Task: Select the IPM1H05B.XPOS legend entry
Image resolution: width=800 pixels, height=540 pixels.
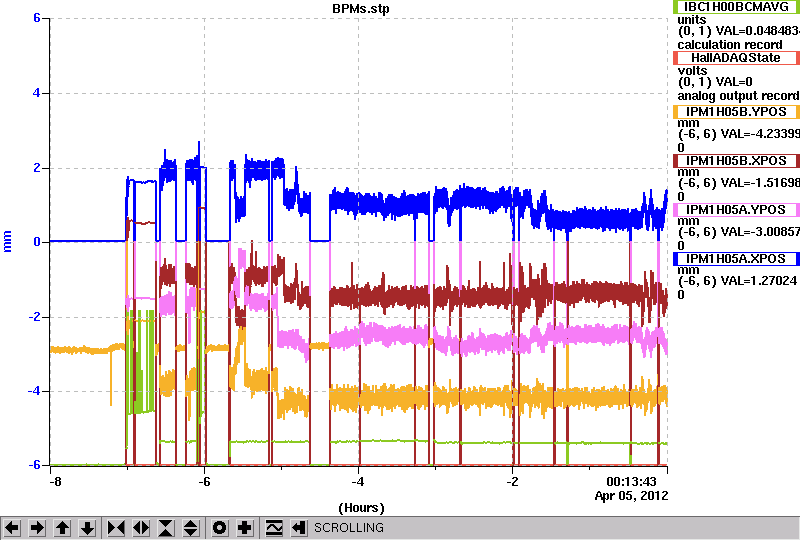Action: (736, 161)
